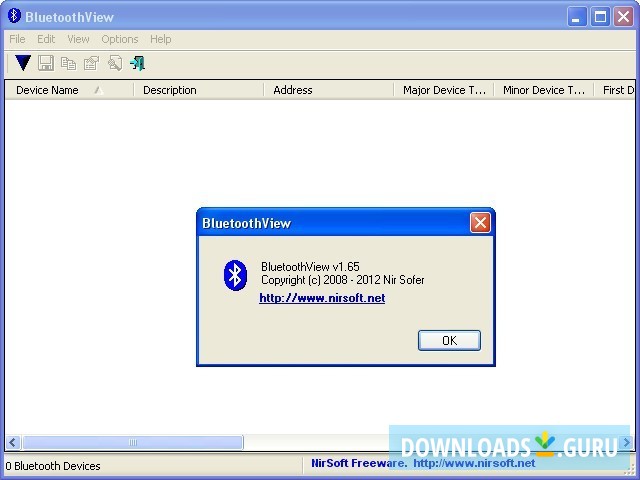The width and height of the screenshot is (640, 480).
Task: Open the Options menu
Action: [120, 39]
